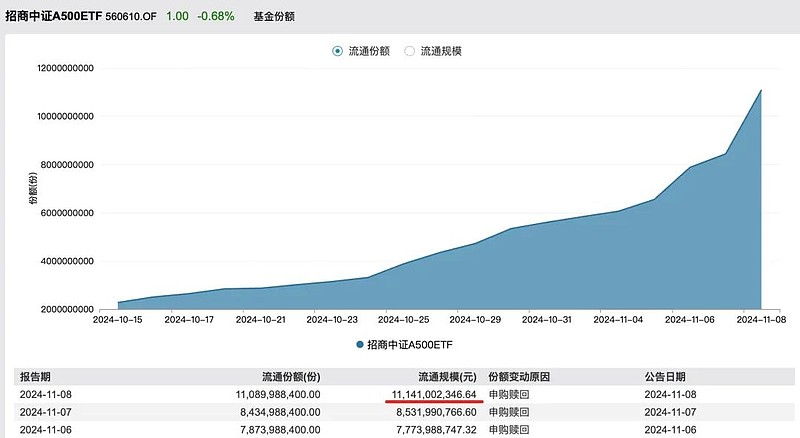Select report date 2024-11-07 in first column

pos(46,412)
